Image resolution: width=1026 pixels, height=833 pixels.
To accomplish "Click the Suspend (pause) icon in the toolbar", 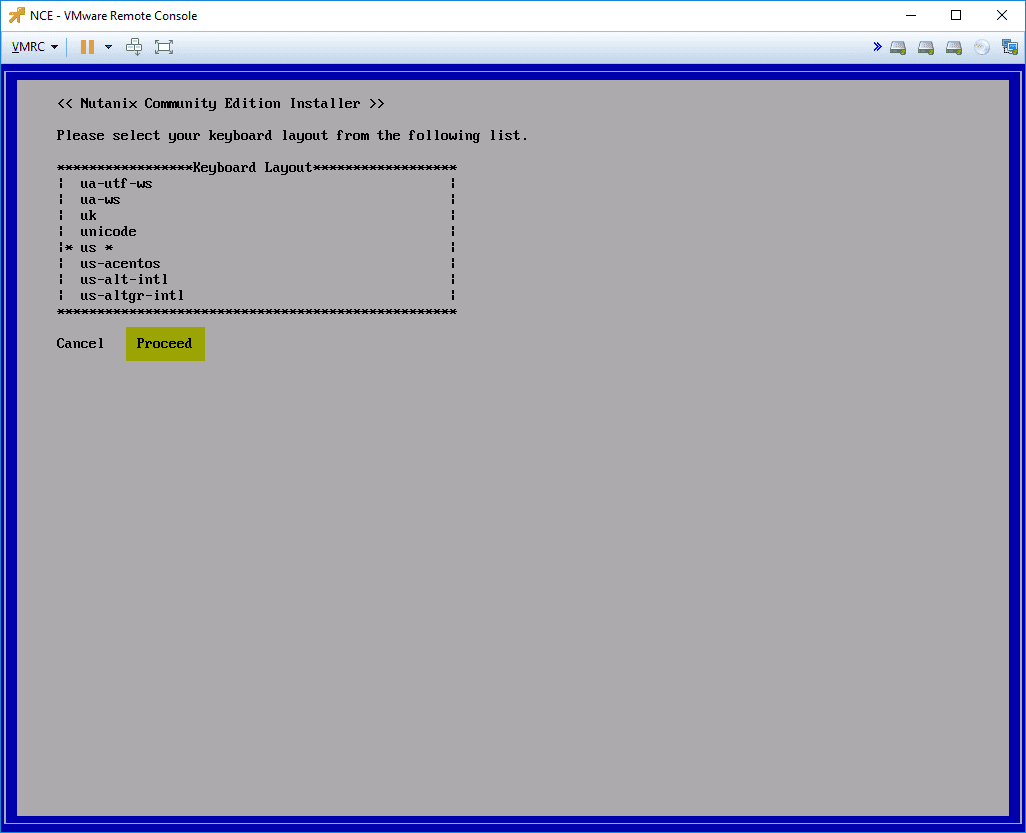I will [x=87, y=46].
